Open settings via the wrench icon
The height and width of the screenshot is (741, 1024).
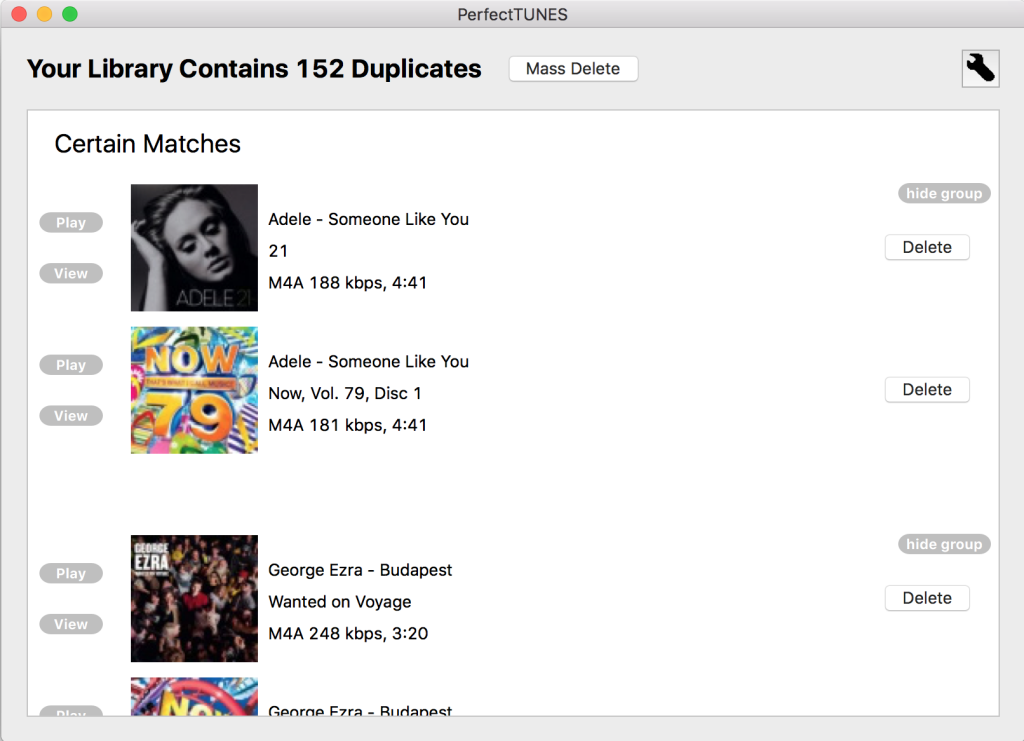pyautogui.click(x=980, y=69)
